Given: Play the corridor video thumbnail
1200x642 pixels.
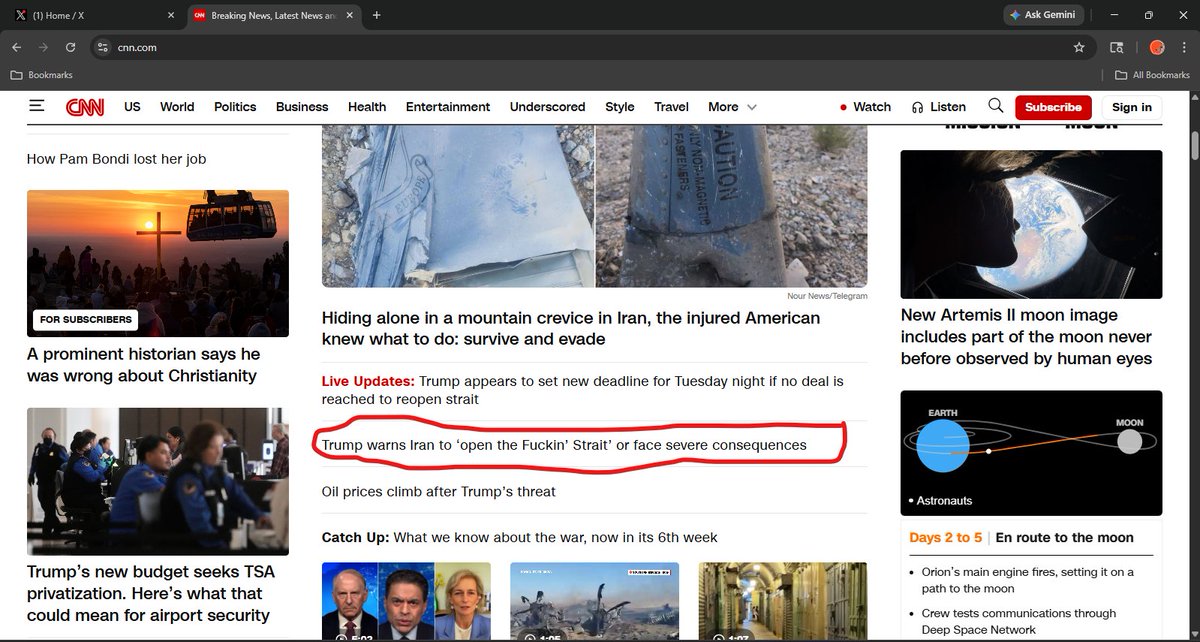Looking at the screenshot, I should [782, 601].
